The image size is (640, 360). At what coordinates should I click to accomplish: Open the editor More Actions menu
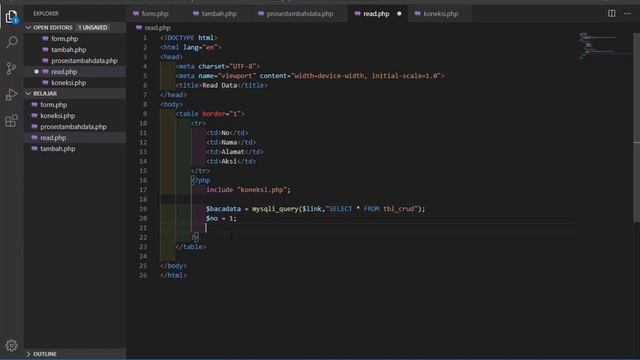(x=627, y=13)
